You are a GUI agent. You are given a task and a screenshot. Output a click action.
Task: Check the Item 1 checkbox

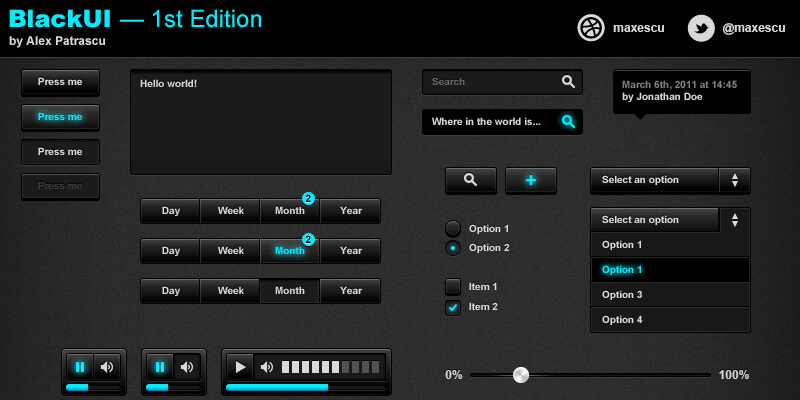(x=453, y=287)
